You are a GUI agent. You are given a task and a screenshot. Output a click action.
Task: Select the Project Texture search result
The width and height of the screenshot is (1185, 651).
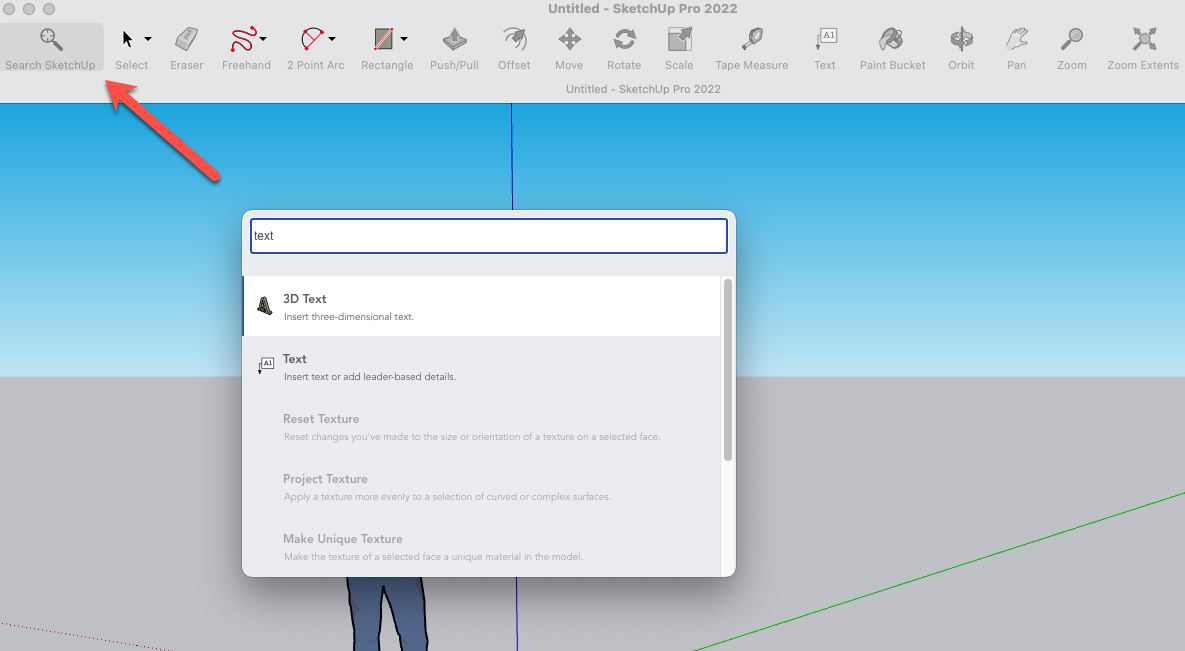(481, 487)
